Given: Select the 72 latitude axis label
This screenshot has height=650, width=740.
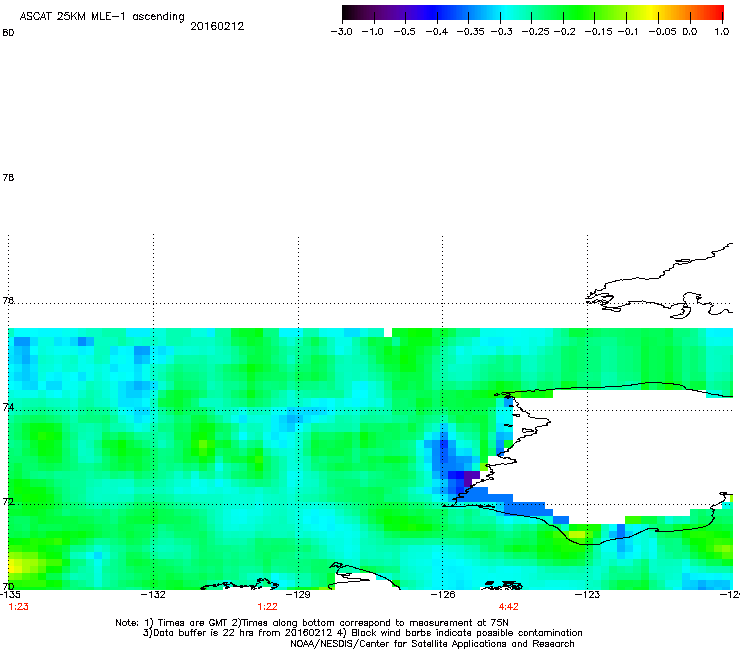Looking at the screenshot, I should (8, 501).
